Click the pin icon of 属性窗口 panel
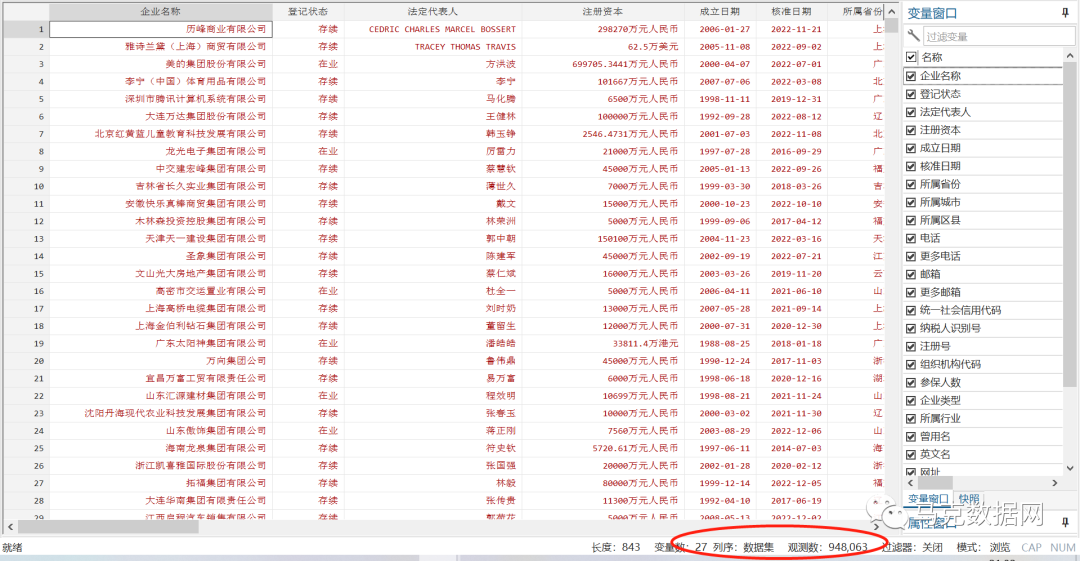This screenshot has width=1080, height=561. coord(1066,522)
